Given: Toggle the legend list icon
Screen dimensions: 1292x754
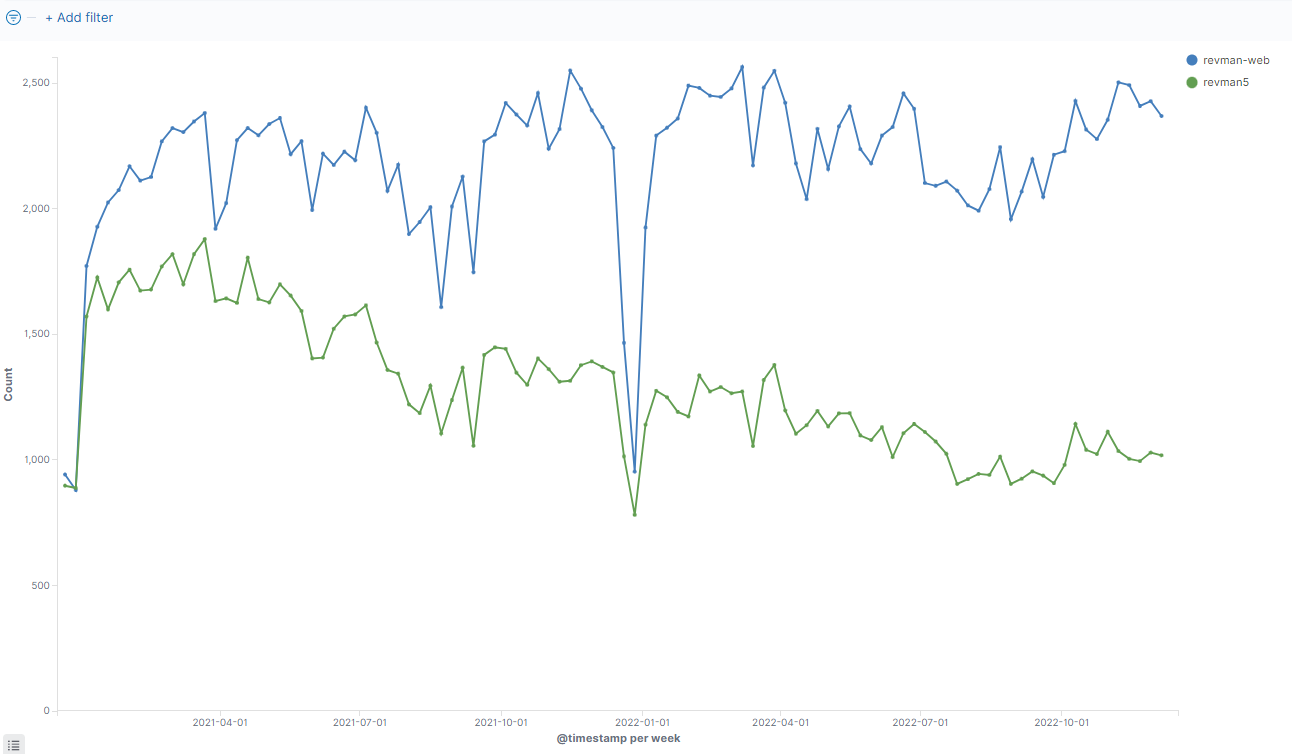Looking at the screenshot, I should point(14,744).
